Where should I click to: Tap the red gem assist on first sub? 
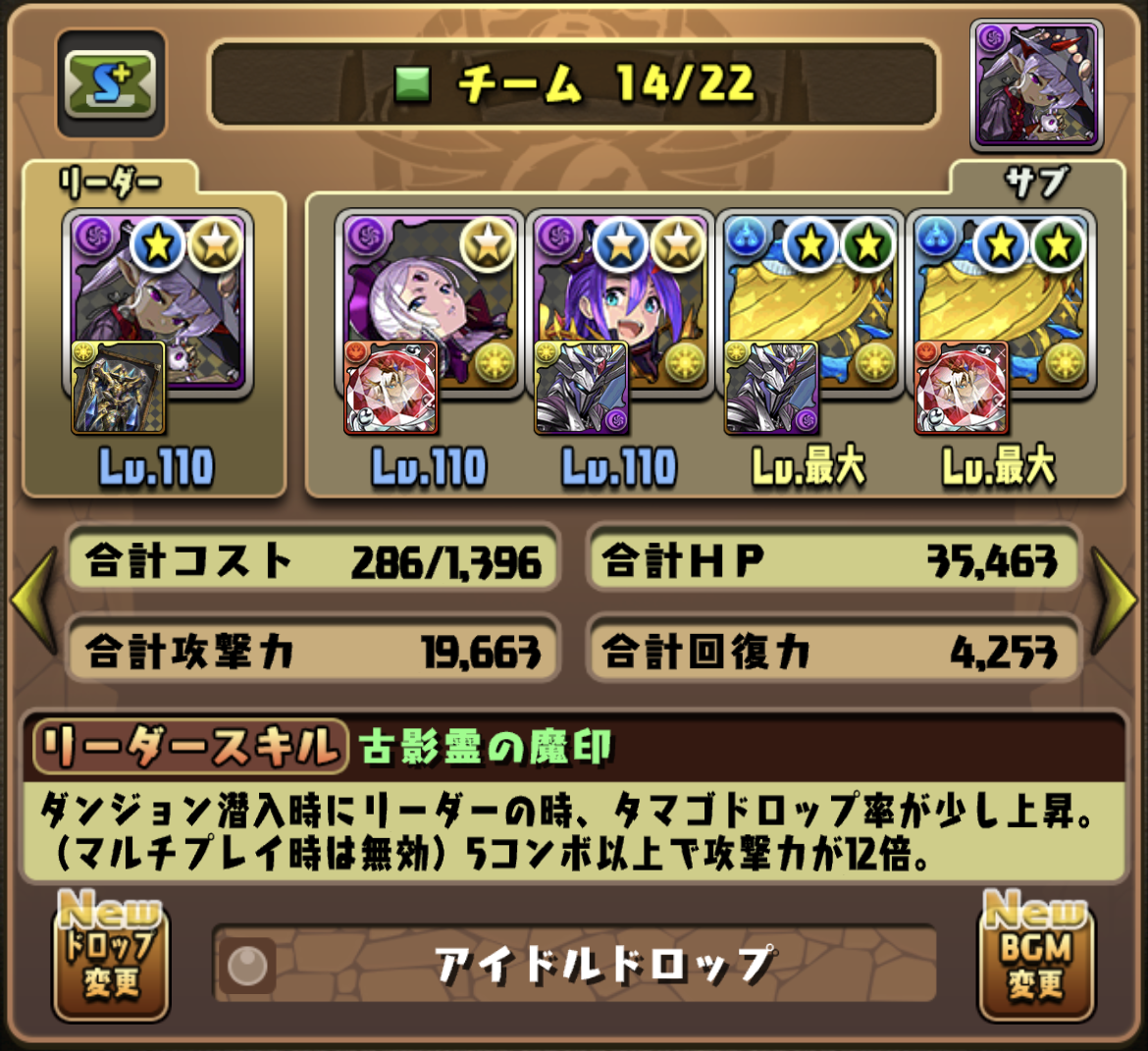(x=391, y=388)
